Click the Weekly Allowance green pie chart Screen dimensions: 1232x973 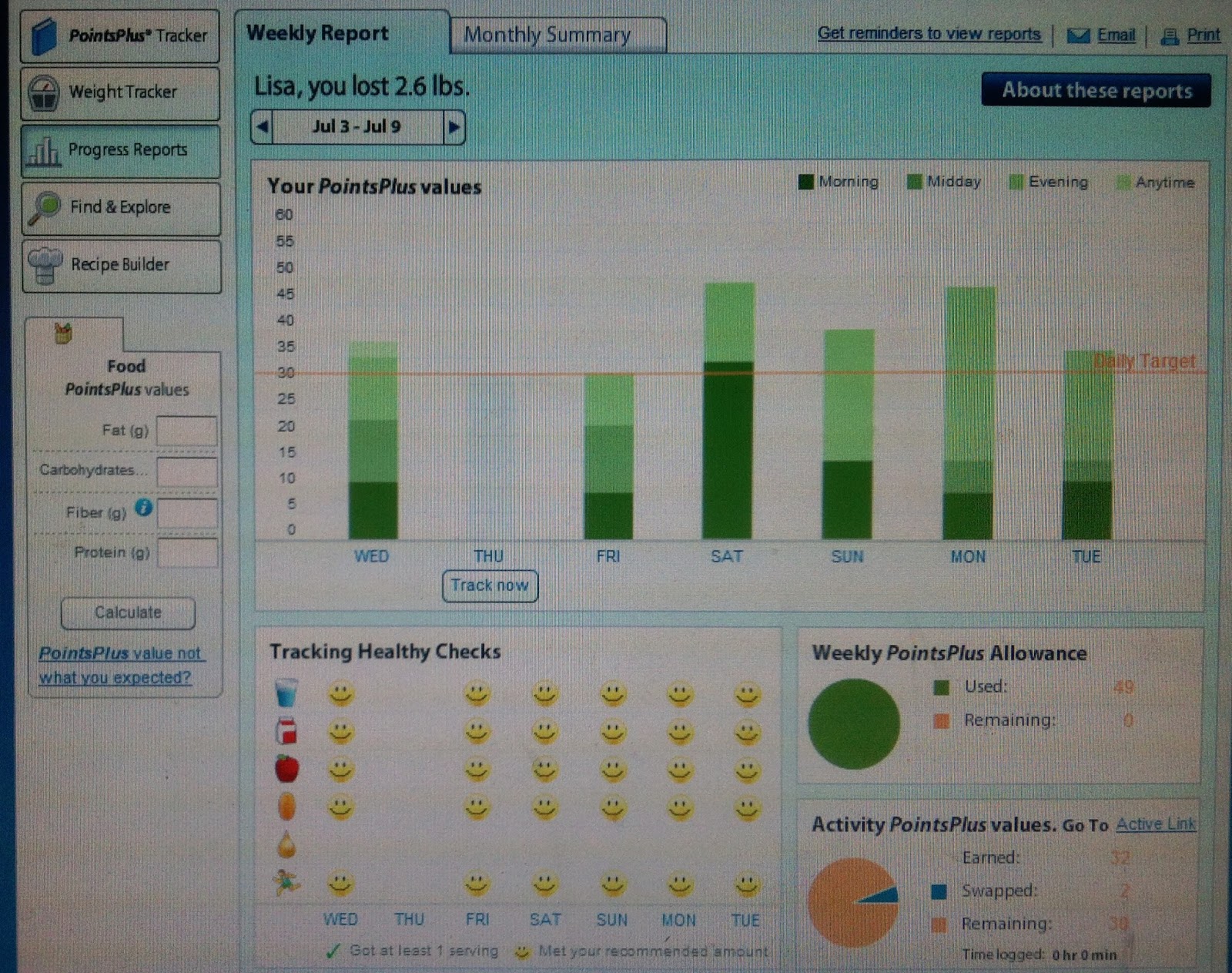coord(853,723)
